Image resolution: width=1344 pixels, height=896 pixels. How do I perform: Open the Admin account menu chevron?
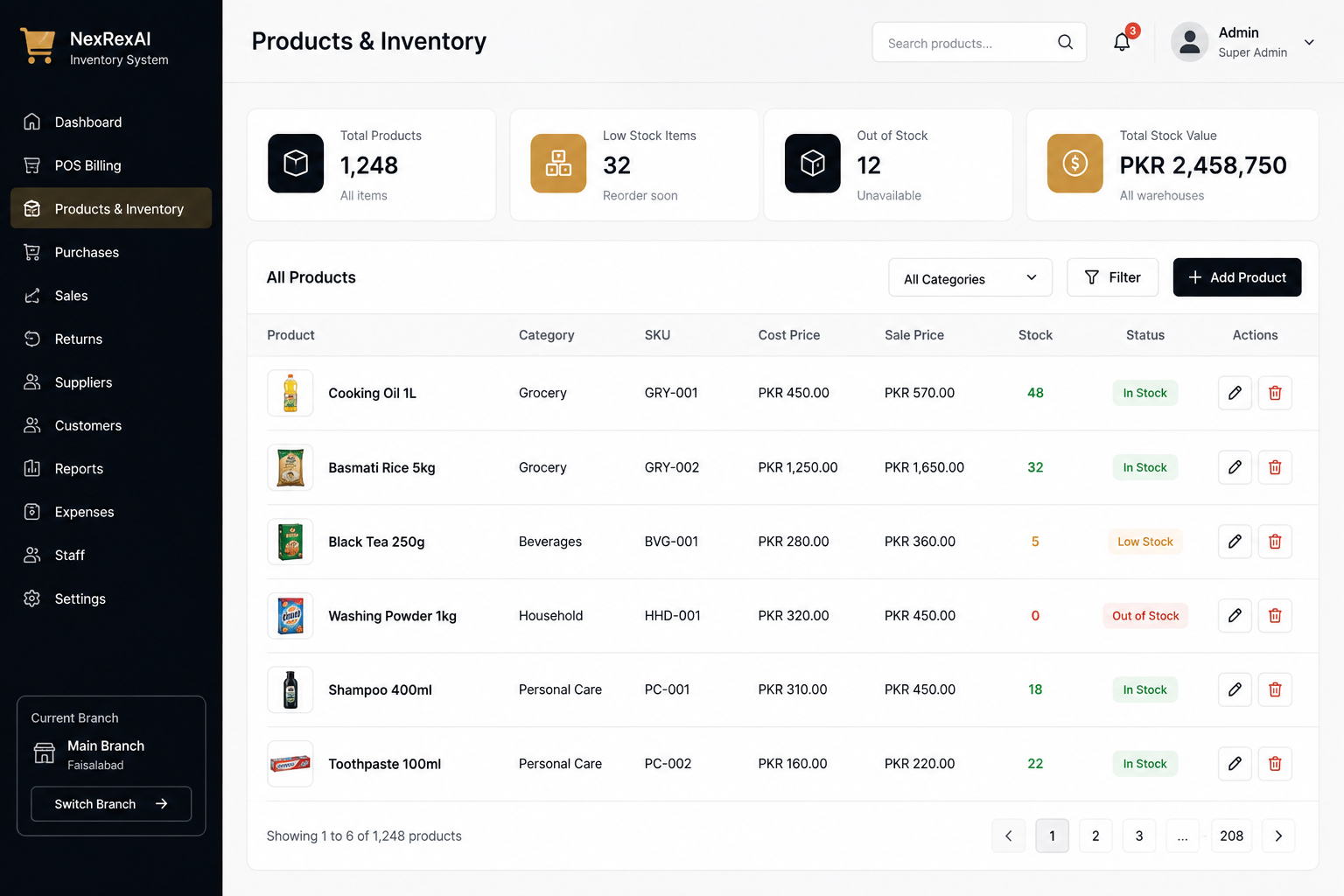pos(1309,42)
